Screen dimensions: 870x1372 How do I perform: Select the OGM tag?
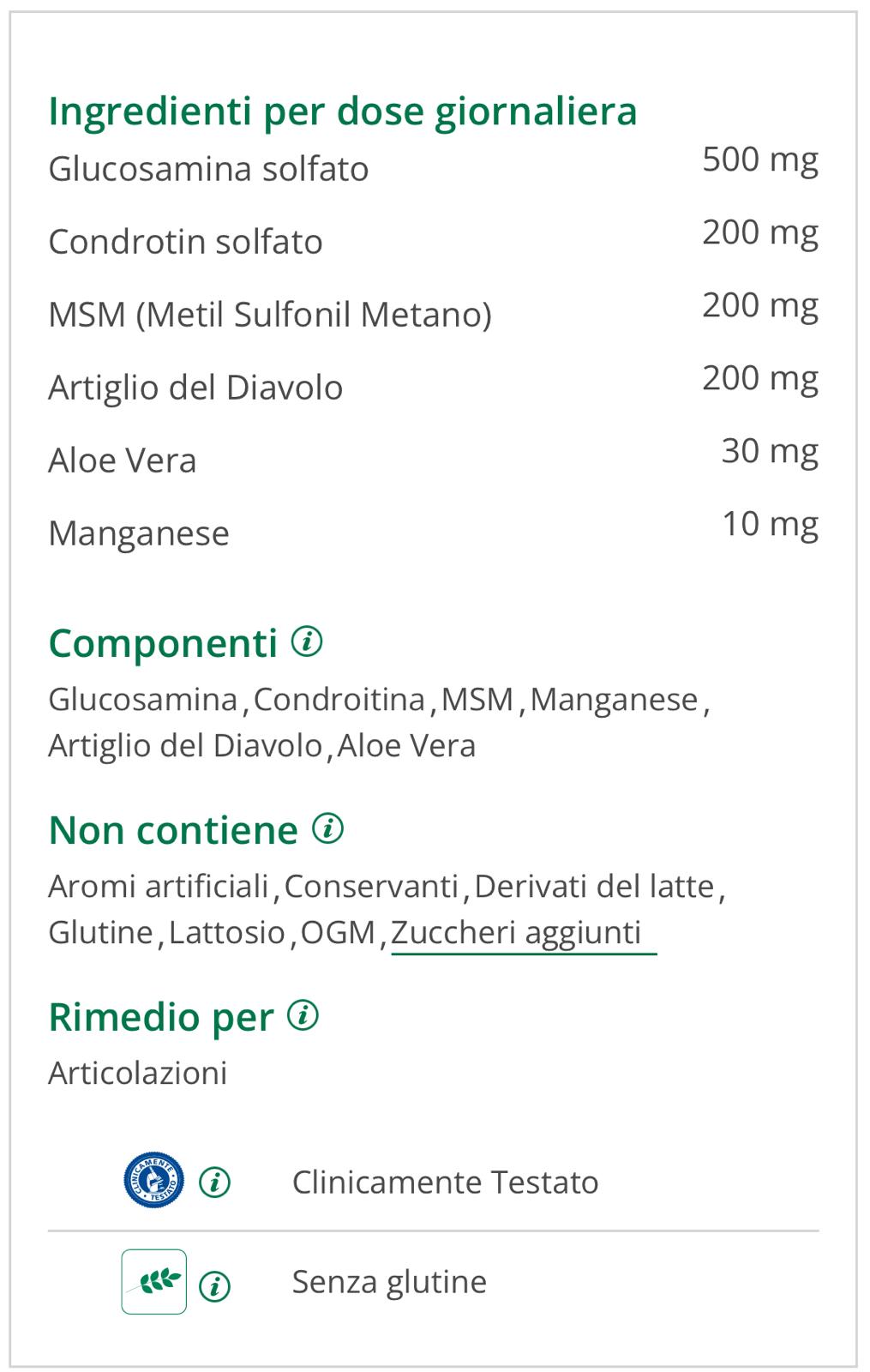click(x=338, y=933)
